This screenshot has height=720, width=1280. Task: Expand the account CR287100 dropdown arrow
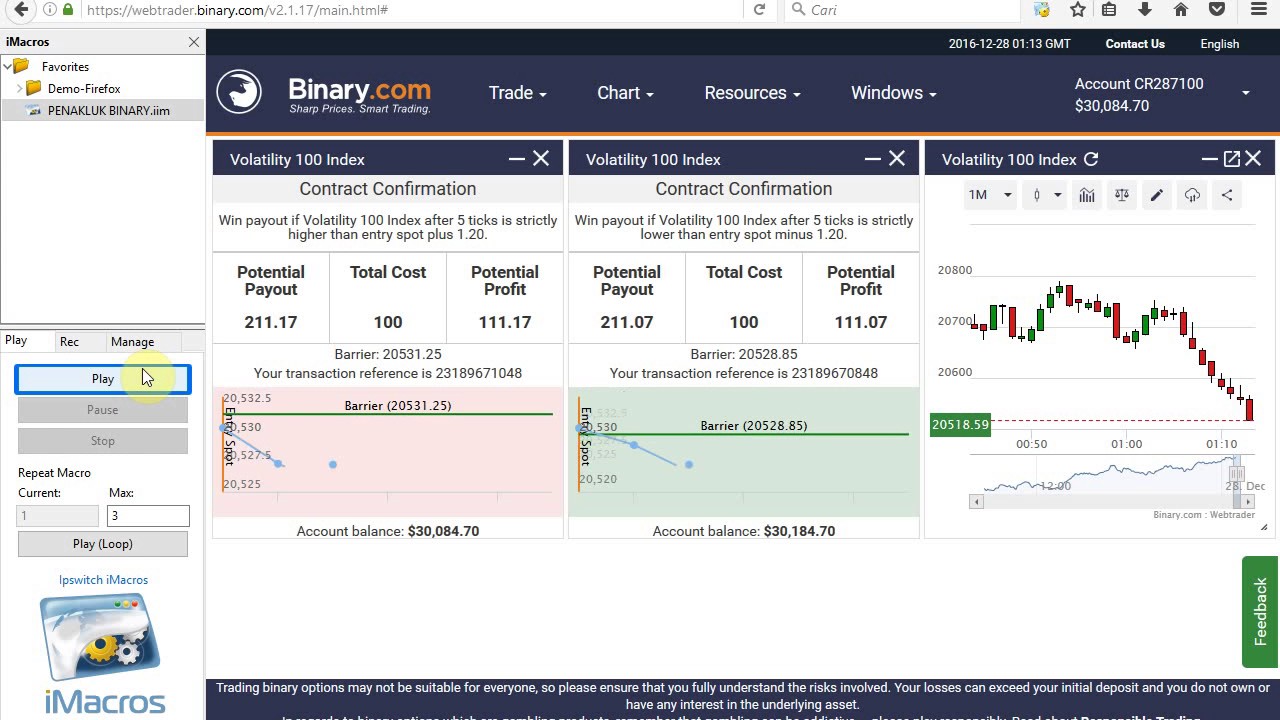coord(1246,94)
